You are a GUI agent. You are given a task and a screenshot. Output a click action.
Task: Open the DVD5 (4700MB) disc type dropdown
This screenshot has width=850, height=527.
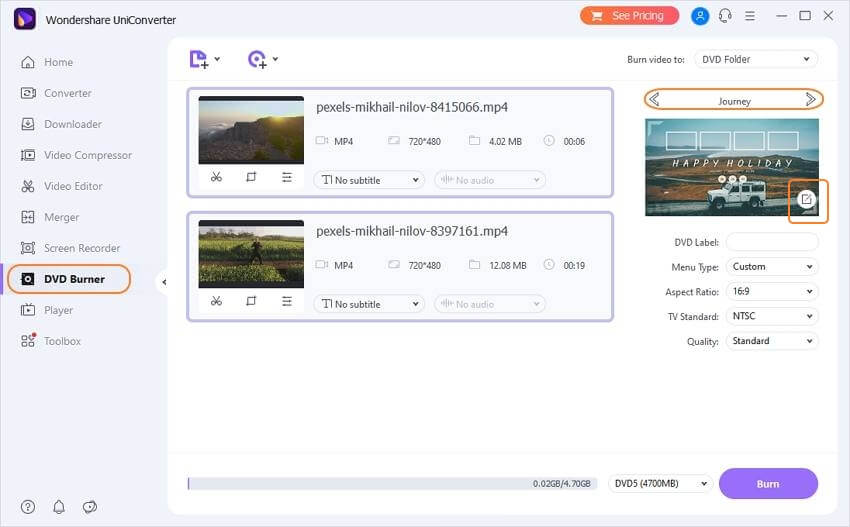[x=660, y=484]
